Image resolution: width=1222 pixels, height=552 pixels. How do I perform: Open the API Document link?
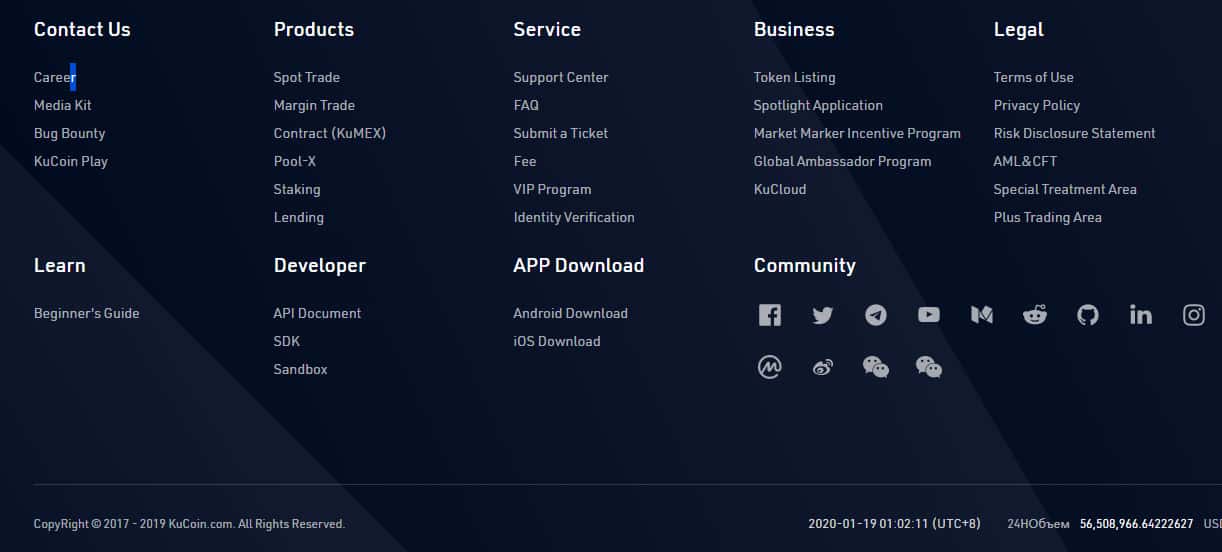(x=317, y=313)
